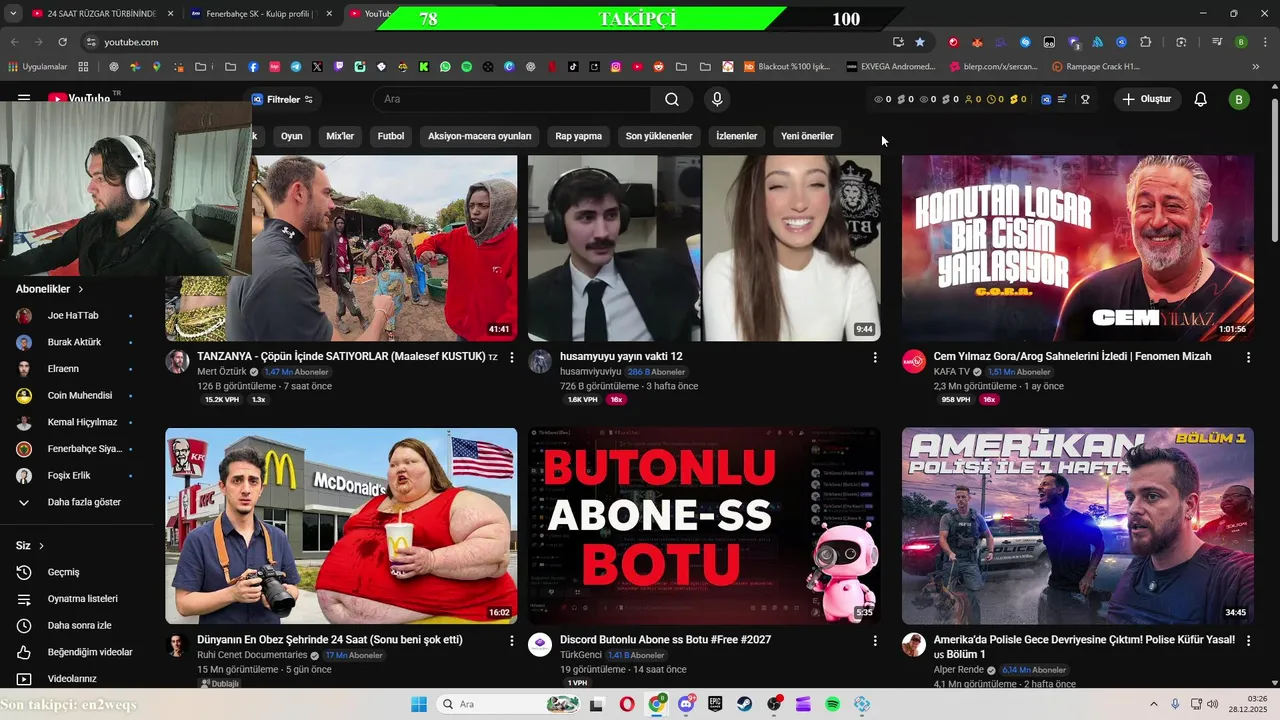1280x720 pixels.
Task: Select the İzlenenler chip
Action: (x=737, y=136)
